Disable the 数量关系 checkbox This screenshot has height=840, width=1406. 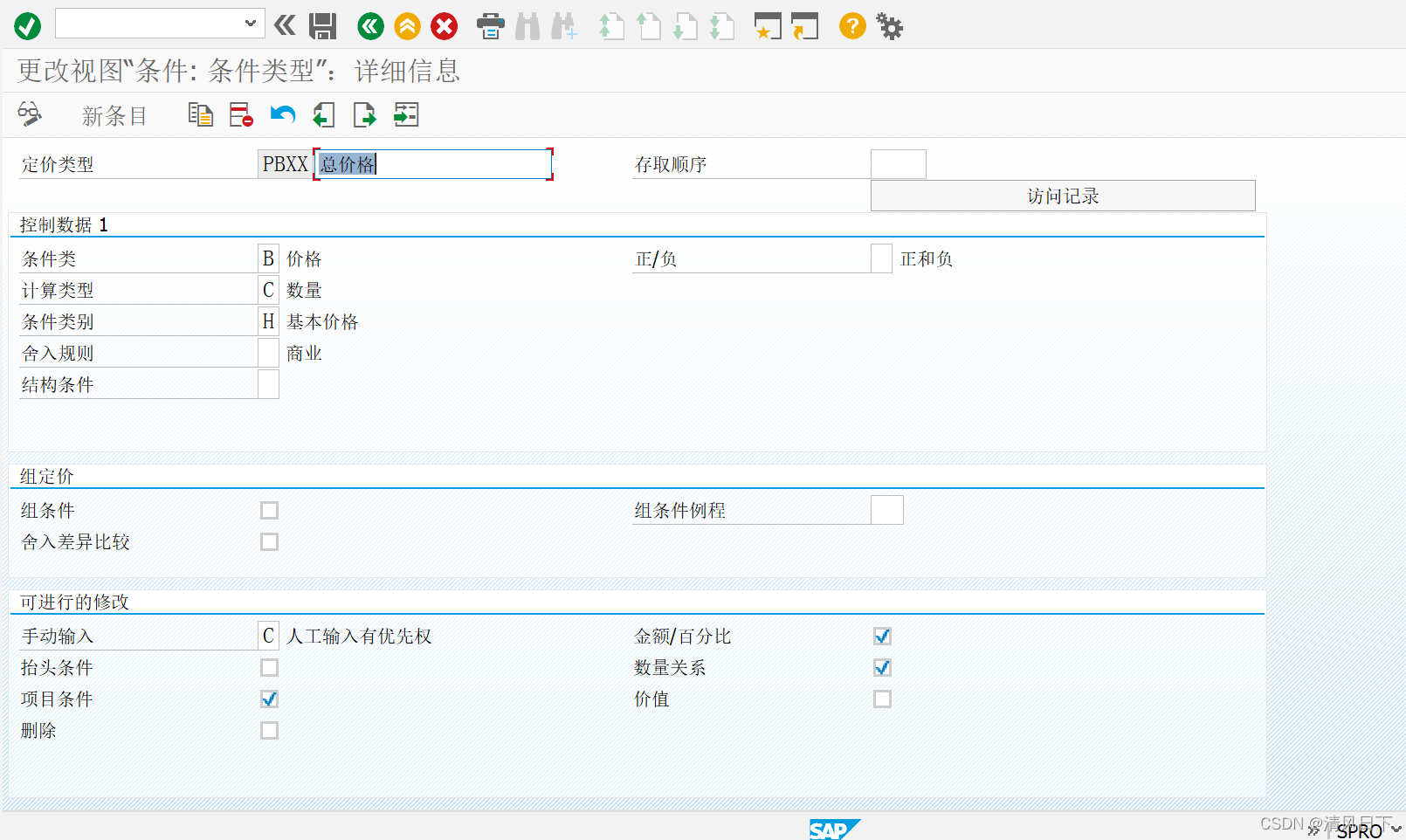[x=882, y=667]
